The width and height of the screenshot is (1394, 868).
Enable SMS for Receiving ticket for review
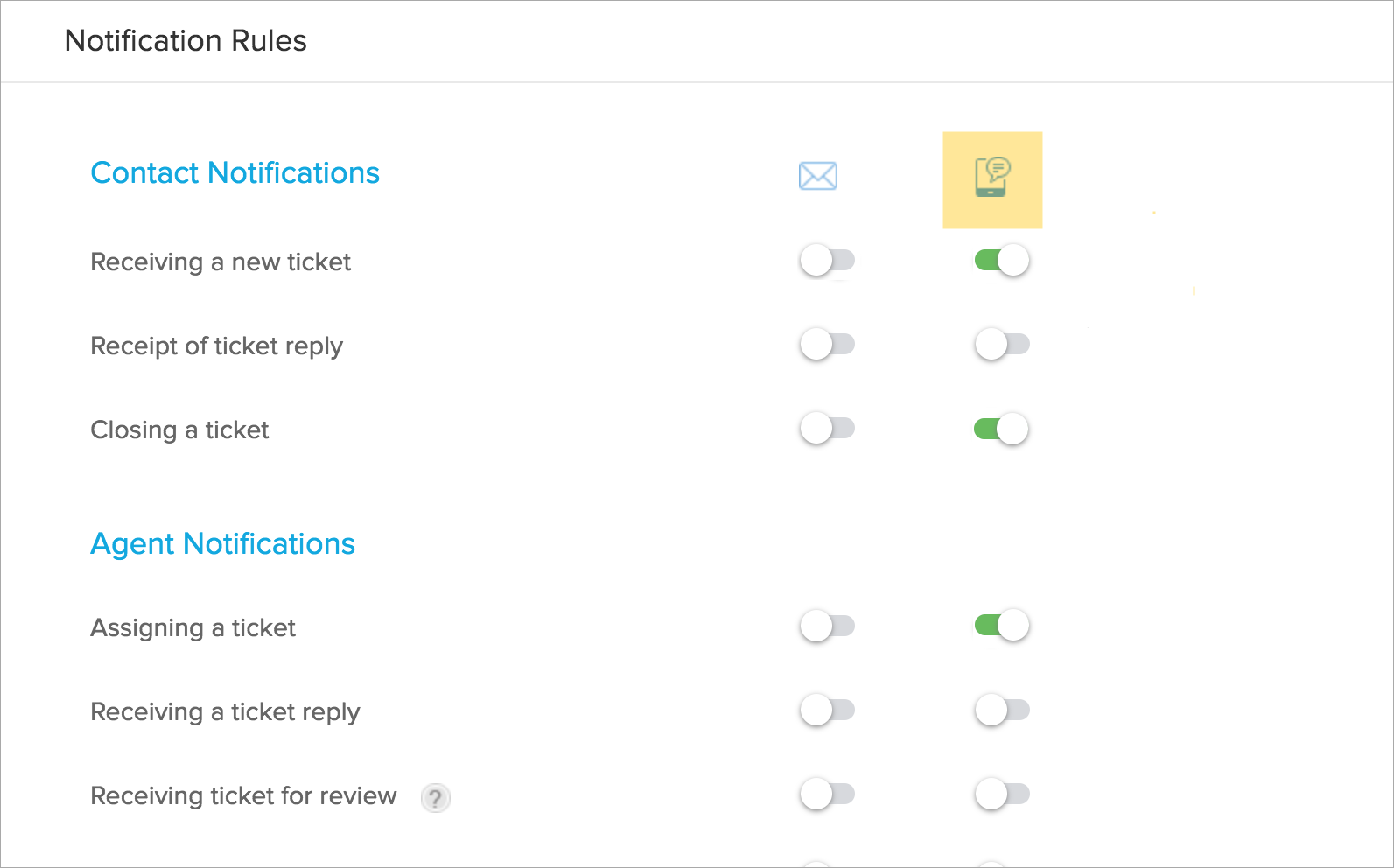tap(1002, 794)
